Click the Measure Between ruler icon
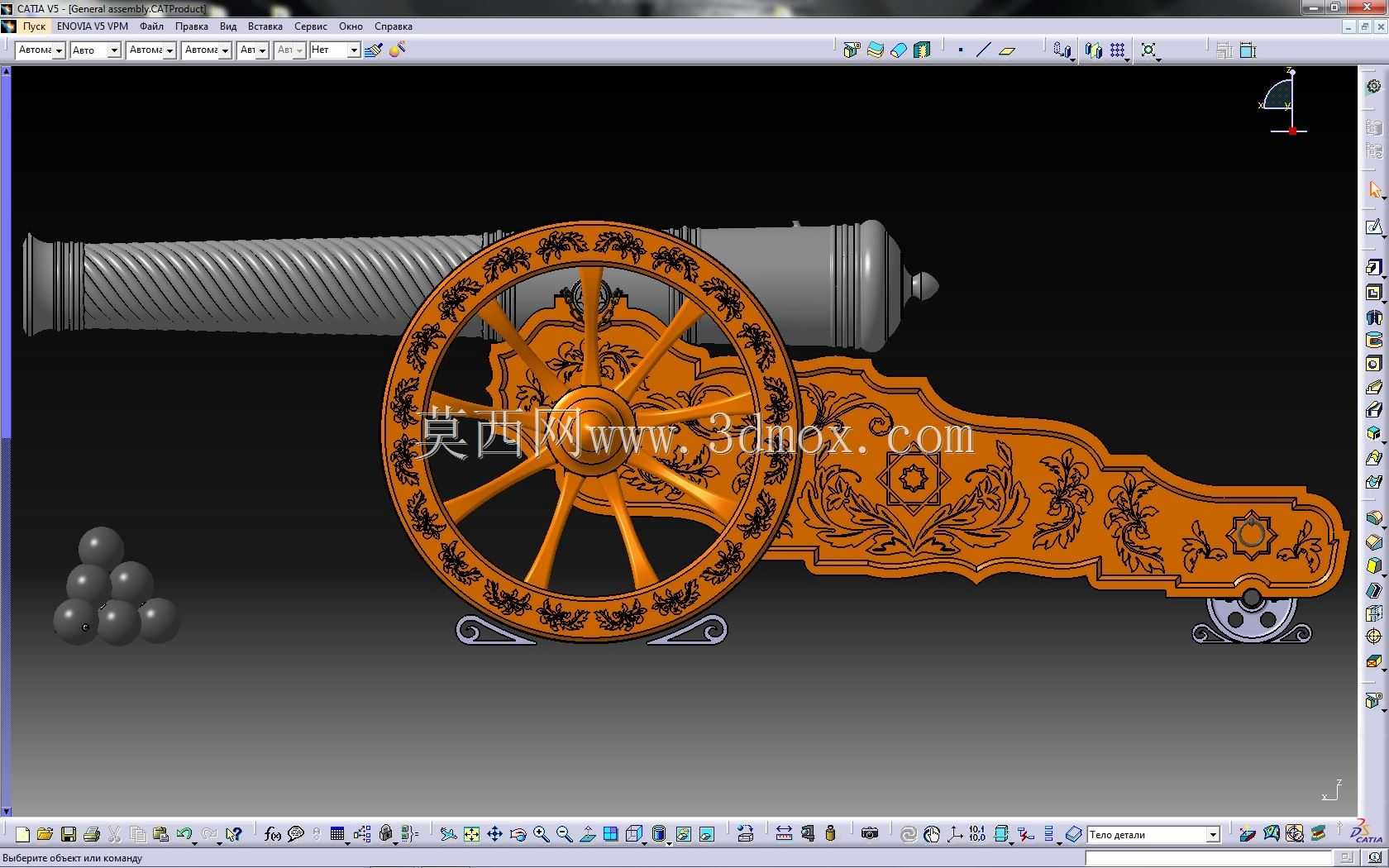Viewport: 1389px width, 868px height. (x=784, y=834)
